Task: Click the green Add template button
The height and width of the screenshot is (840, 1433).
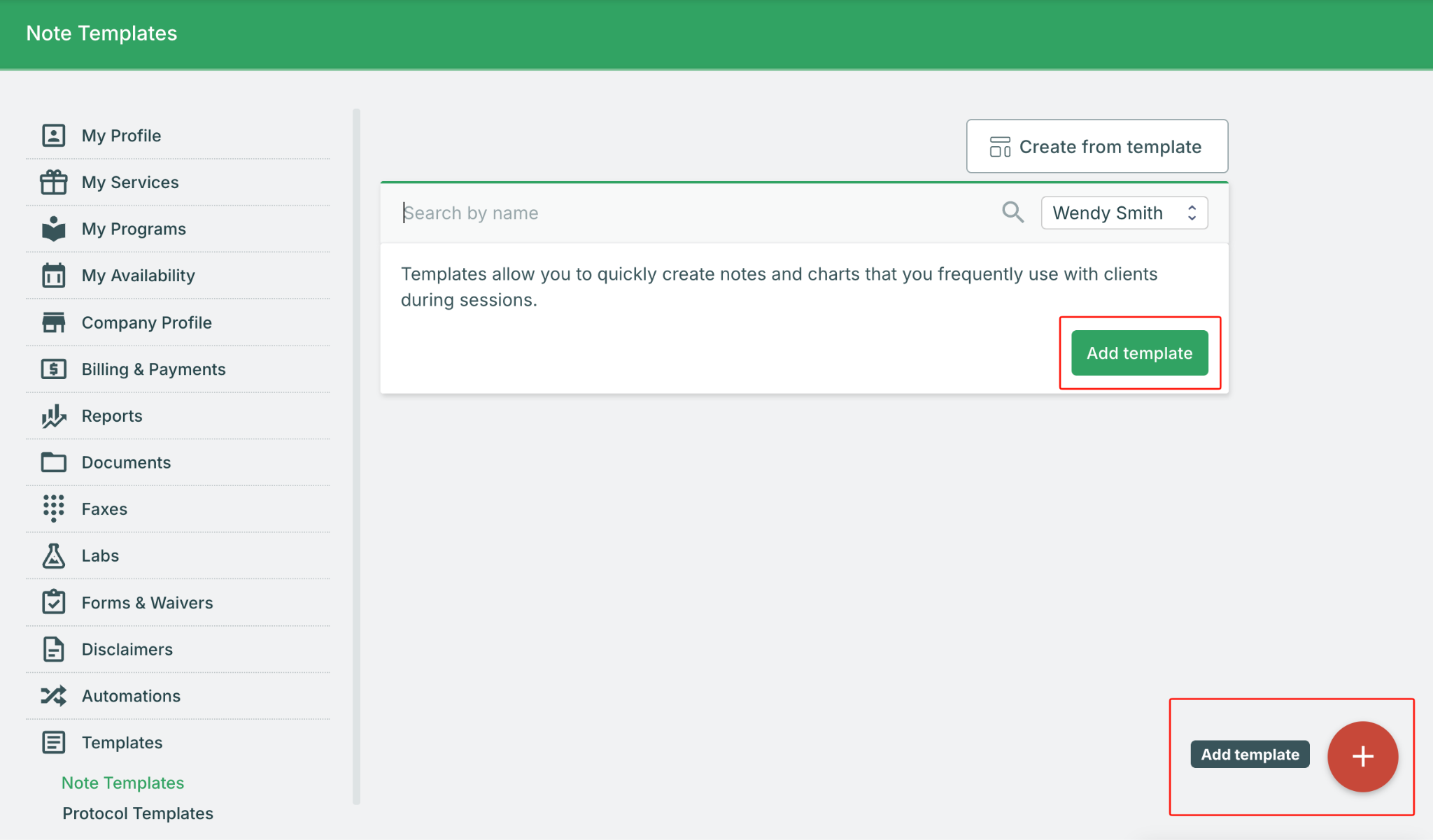Action: click(x=1139, y=353)
